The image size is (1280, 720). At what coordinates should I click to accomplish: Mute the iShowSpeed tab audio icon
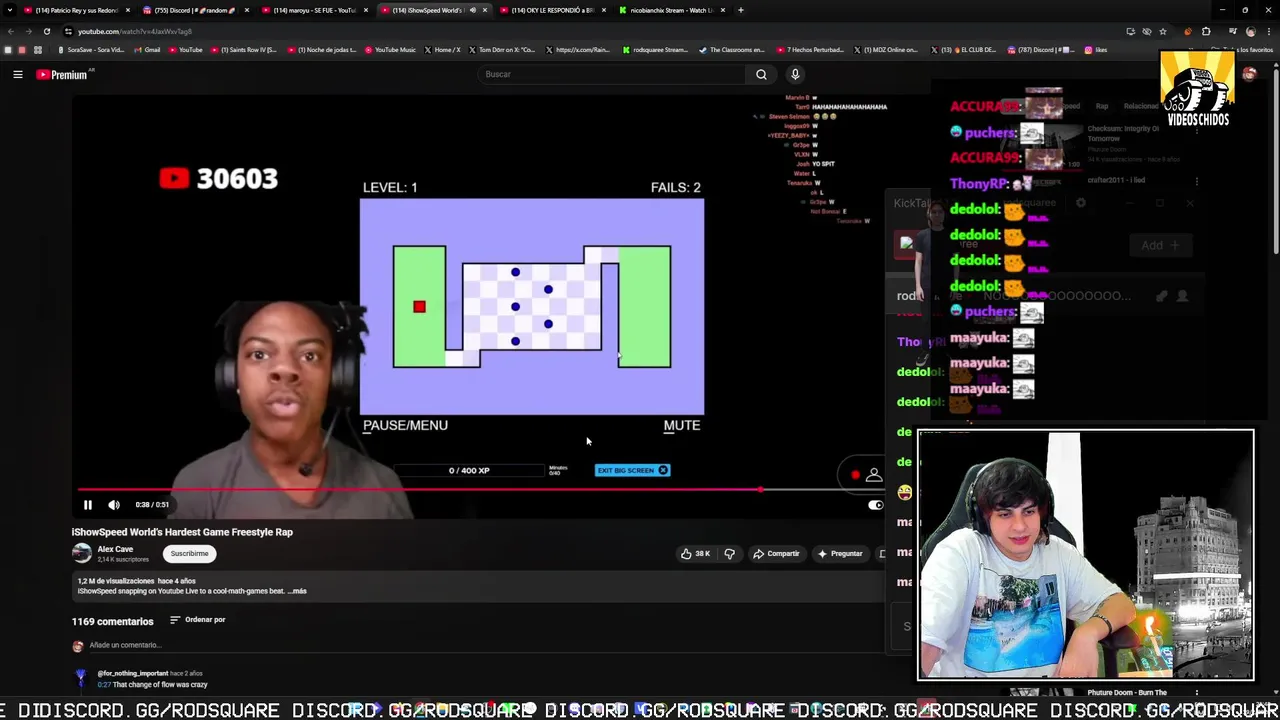tap(472, 10)
